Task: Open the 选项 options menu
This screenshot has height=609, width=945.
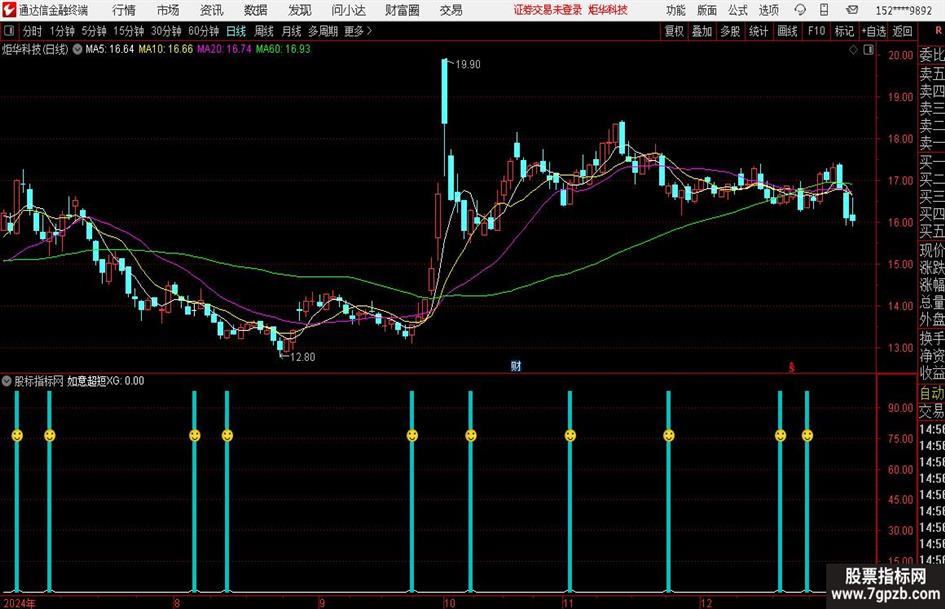Action: point(768,10)
